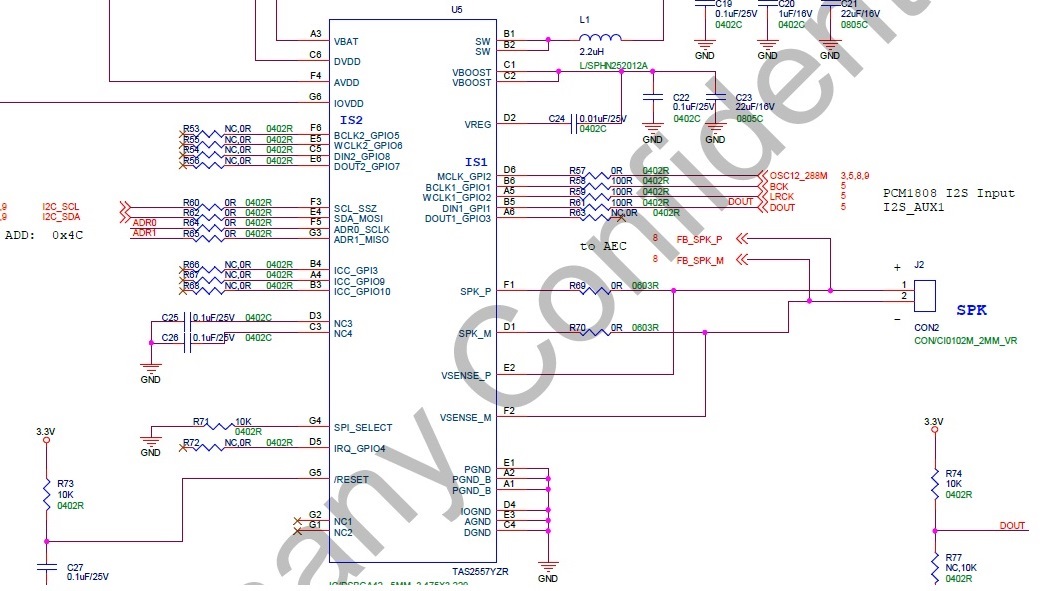Image resolution: width=1064 pixels, height=591 pixels.
Task: Select the IOGND pin label
Action: click(476, 512)
